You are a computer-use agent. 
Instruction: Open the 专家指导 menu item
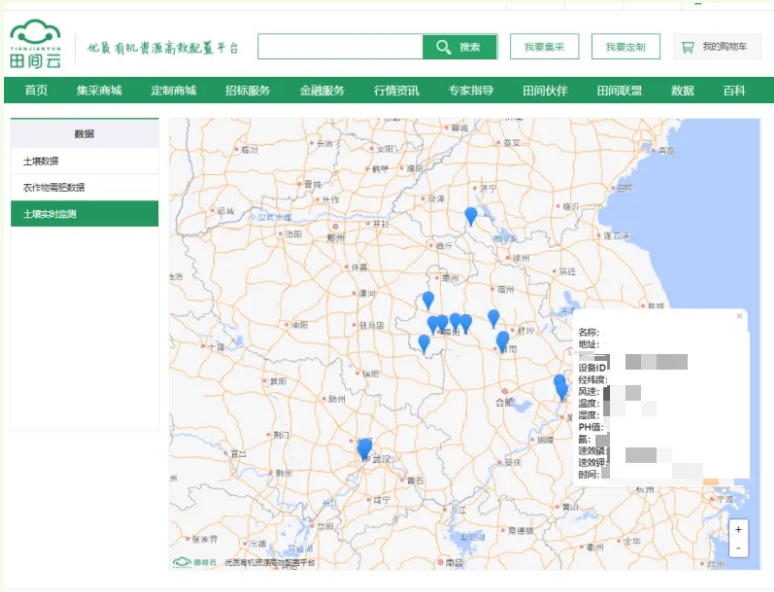coord(470,91)
